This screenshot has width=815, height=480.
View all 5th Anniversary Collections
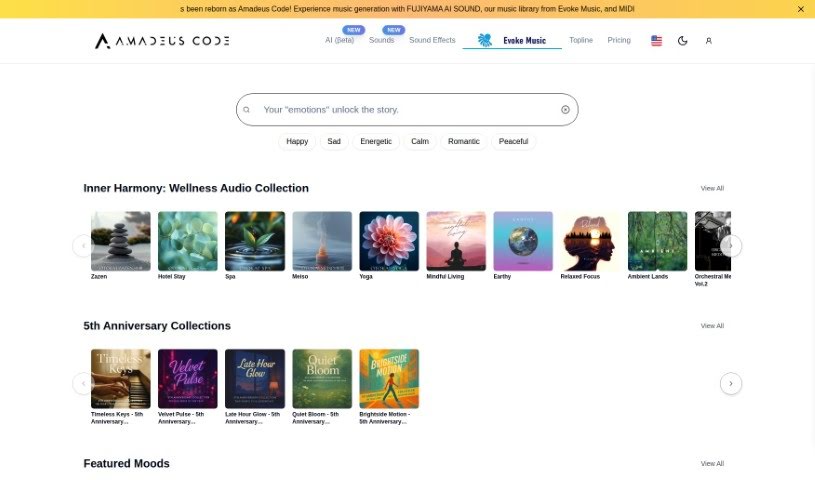pyautogui.click(x=712, y=326)
